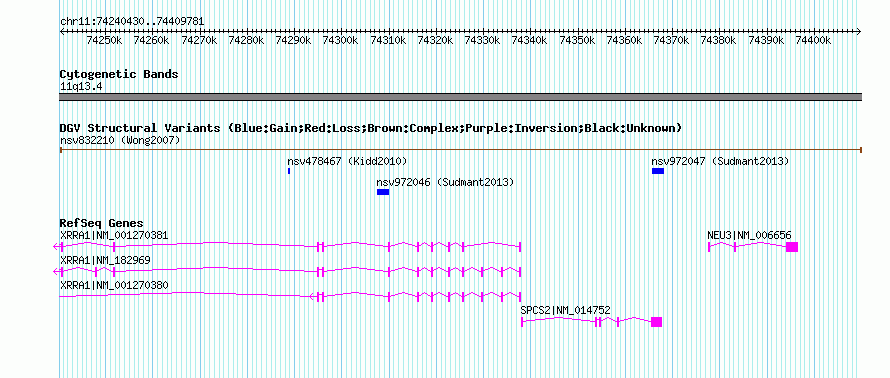Click the 74260k ruler position label

coord(152,40)
